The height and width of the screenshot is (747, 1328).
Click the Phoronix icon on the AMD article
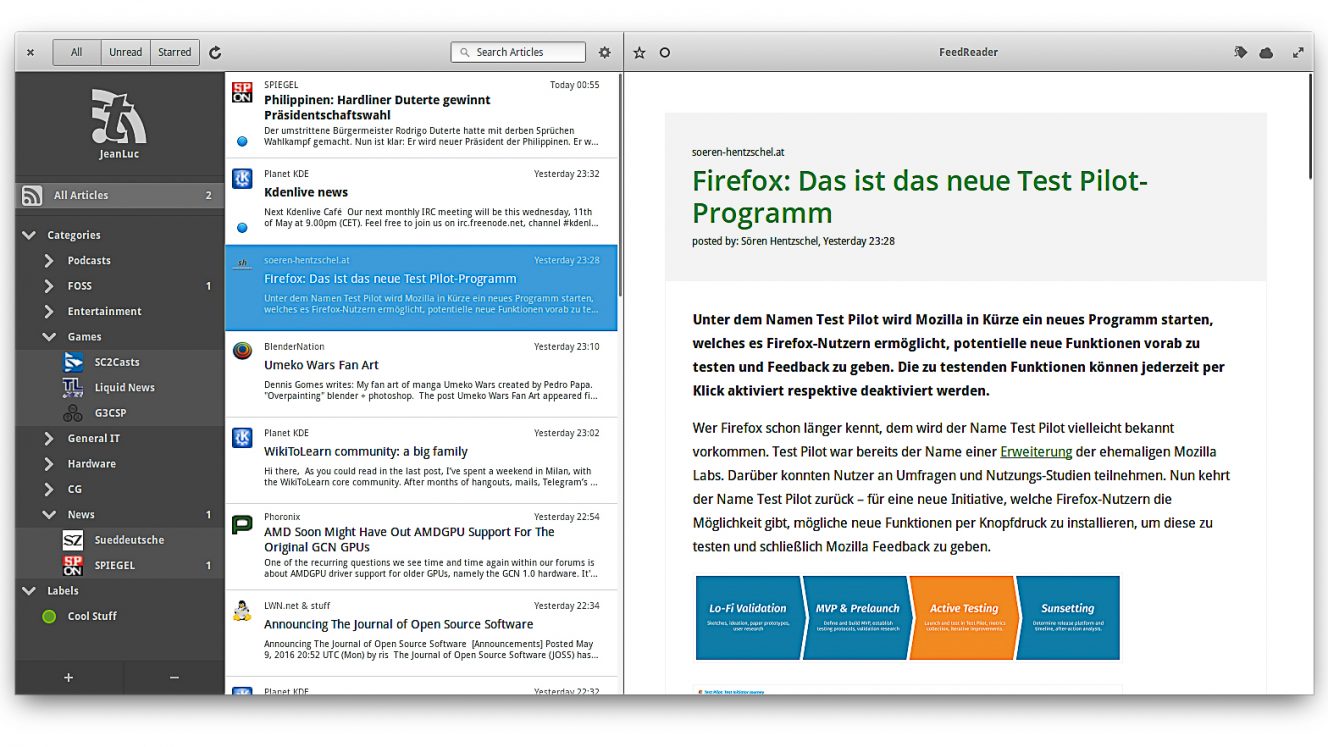click(x=242, y=524)
